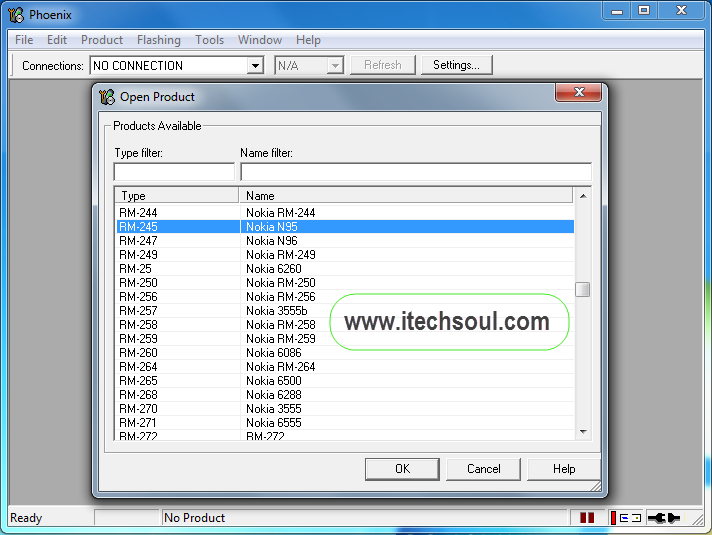Select the RM-264 row
712x535 pixels.
click(x=345, y=367)
